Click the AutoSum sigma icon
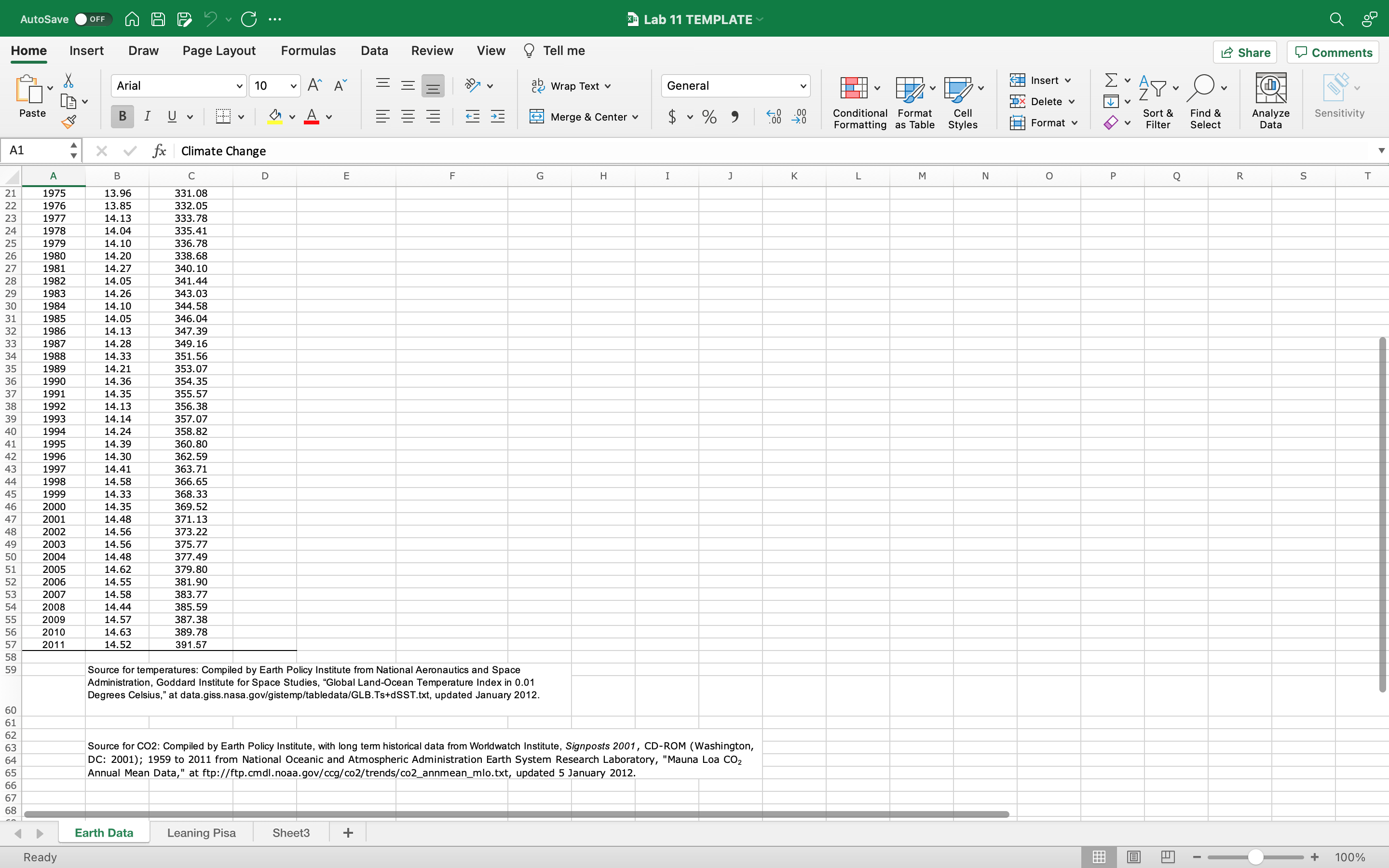 point(1111,81)
